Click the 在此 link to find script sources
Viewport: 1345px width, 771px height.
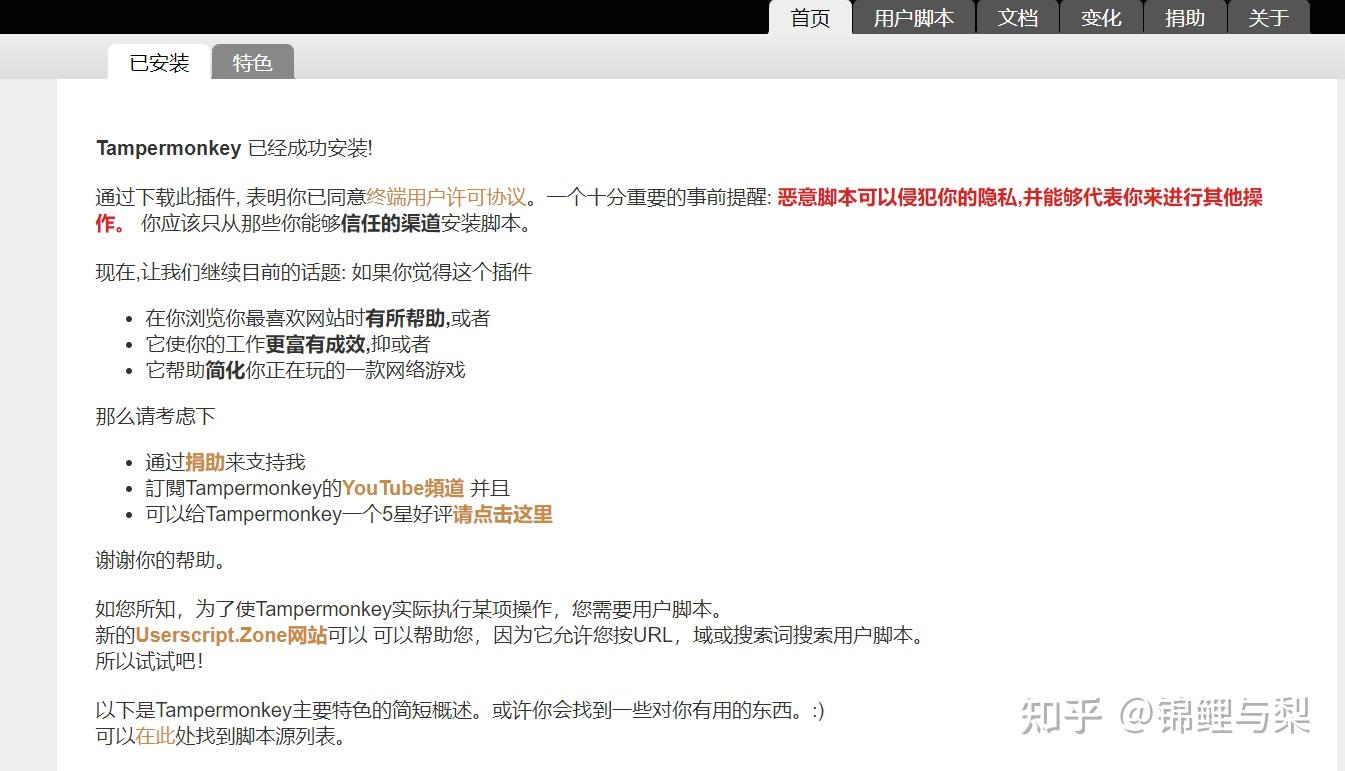click(155, 737)
